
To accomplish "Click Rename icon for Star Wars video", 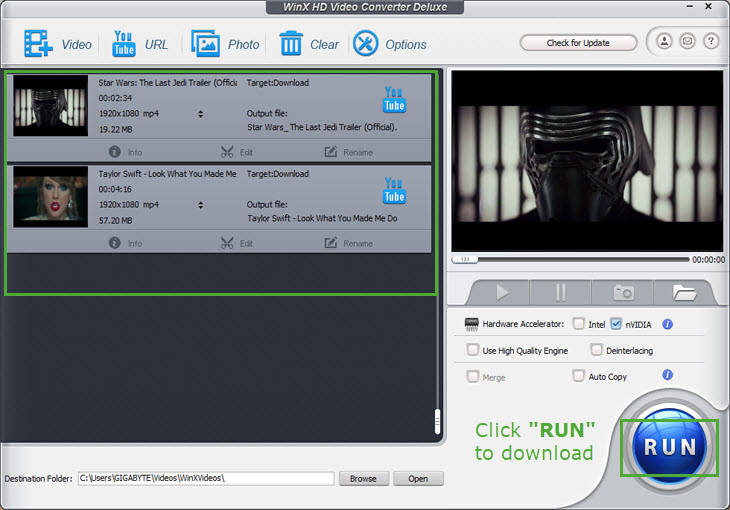I will pyautogui.click(x=331, y=152).
